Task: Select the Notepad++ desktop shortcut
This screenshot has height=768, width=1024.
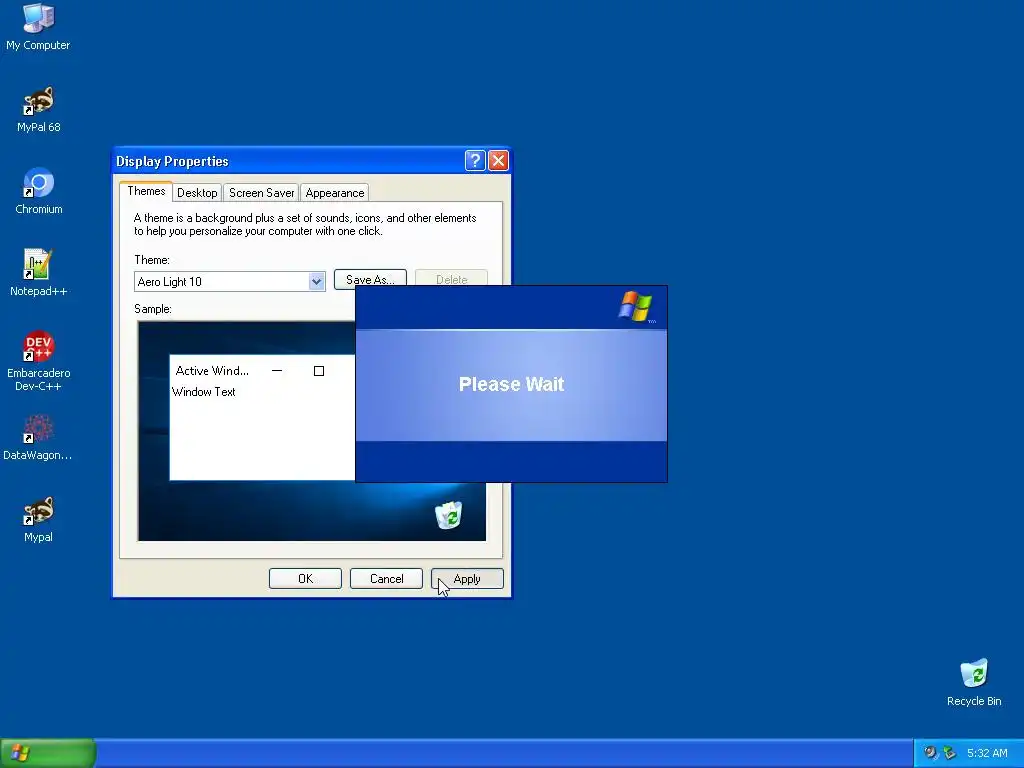Action: (38, 272)
